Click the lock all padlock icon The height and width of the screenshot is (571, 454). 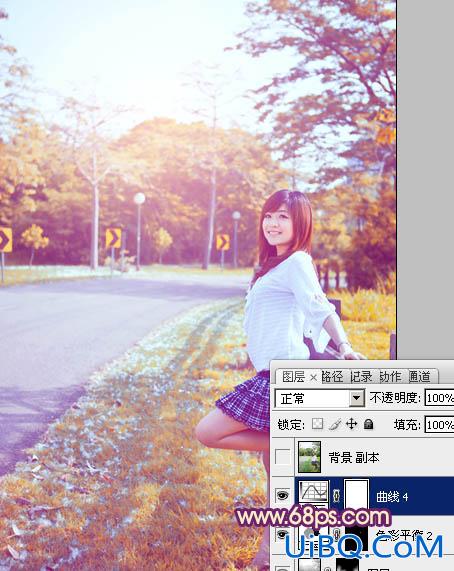(368, 424)
